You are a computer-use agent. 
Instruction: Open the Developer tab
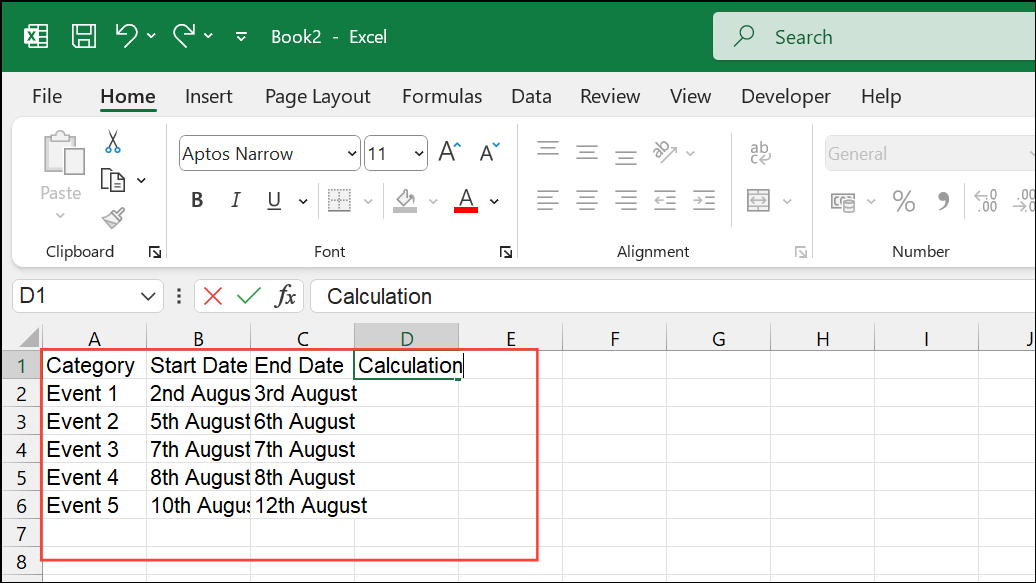pos(786,96)
